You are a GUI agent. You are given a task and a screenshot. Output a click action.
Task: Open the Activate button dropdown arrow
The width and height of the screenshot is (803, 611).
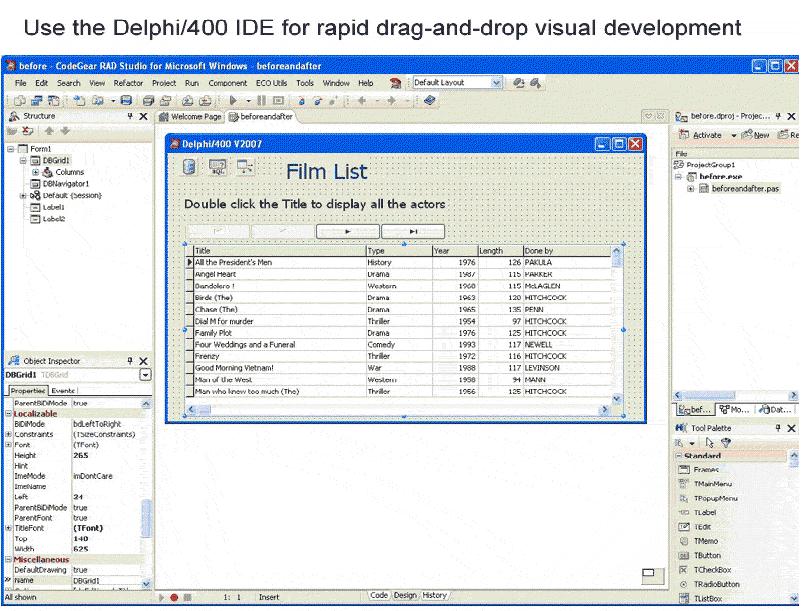(733, 135)
